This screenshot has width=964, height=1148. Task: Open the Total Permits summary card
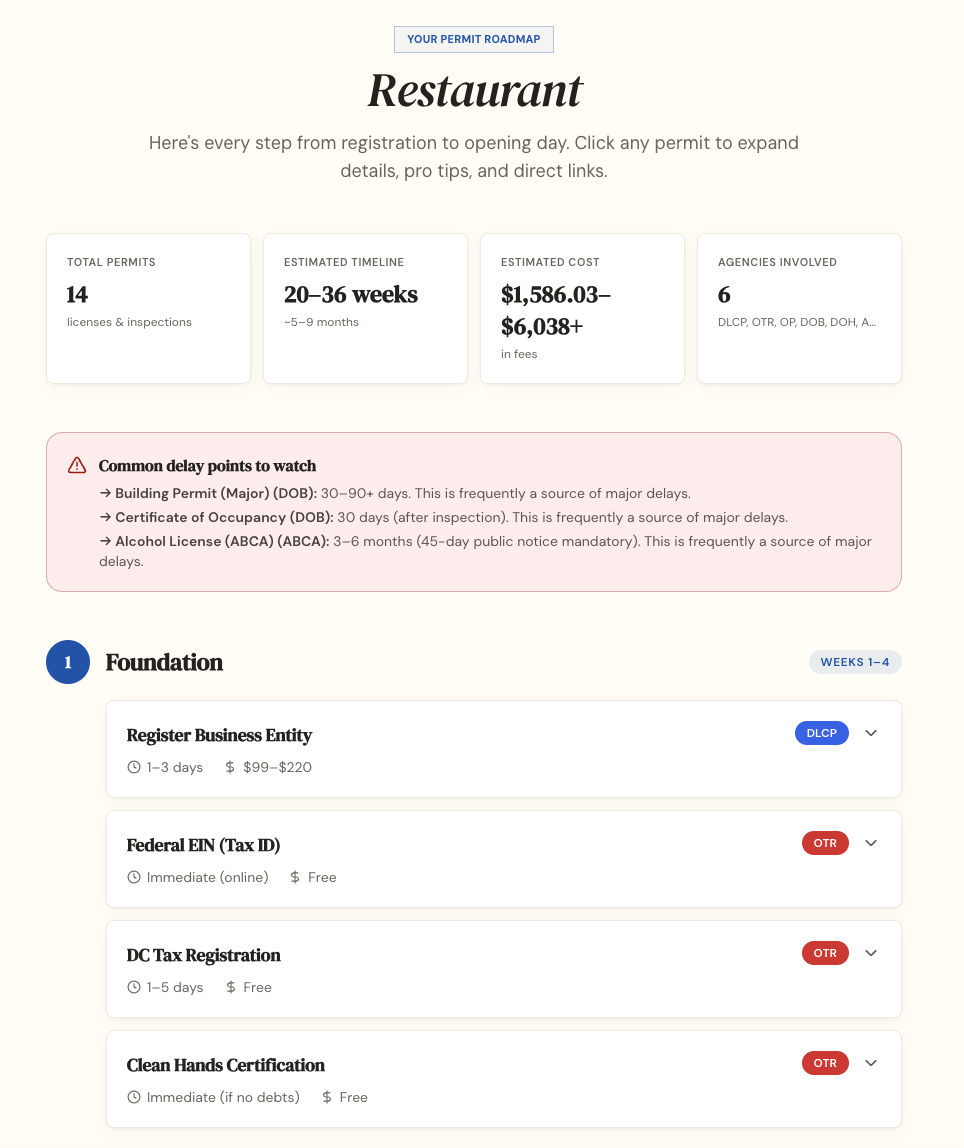pos(149,308)
